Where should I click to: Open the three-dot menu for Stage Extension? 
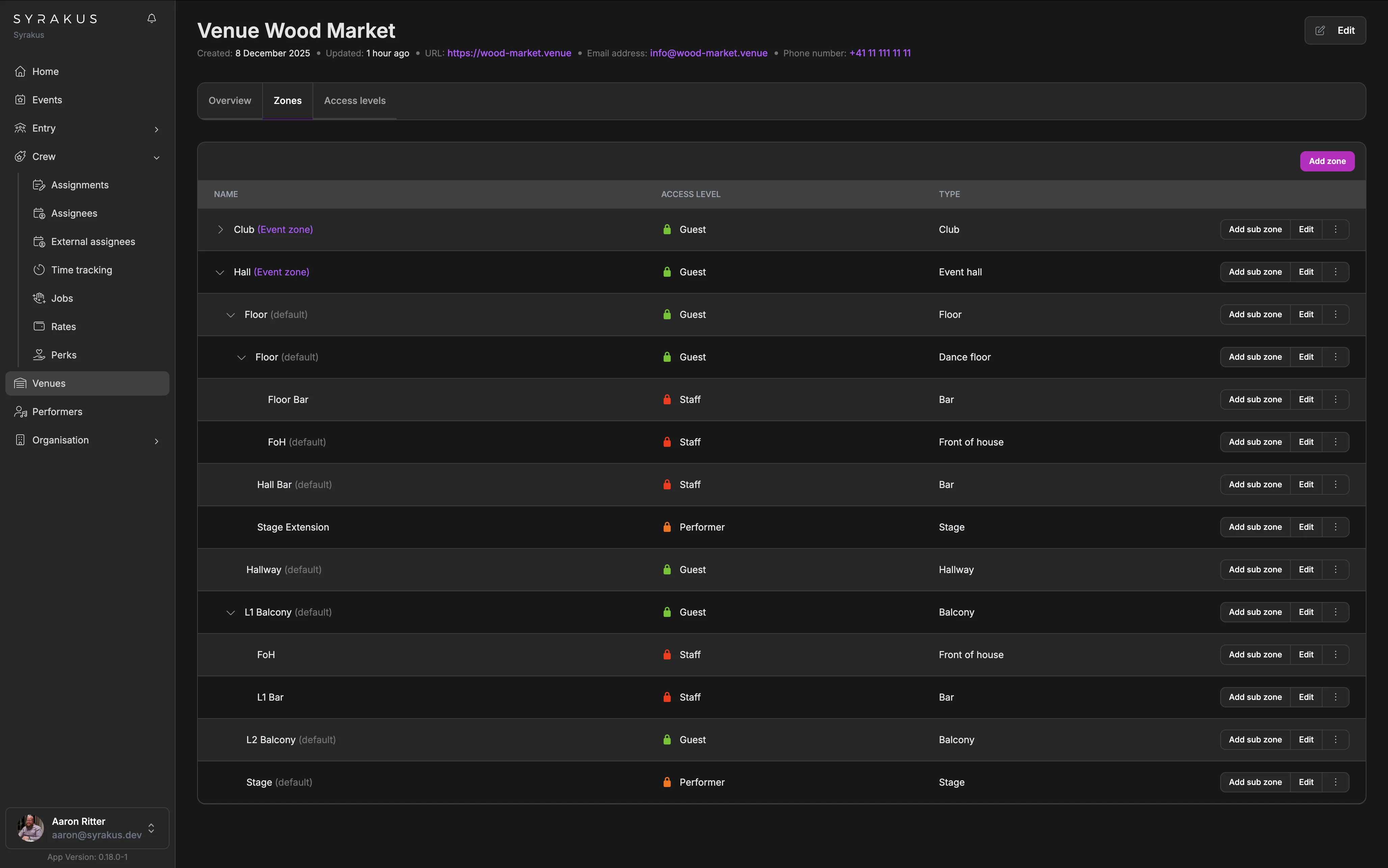coord(1336,527)
